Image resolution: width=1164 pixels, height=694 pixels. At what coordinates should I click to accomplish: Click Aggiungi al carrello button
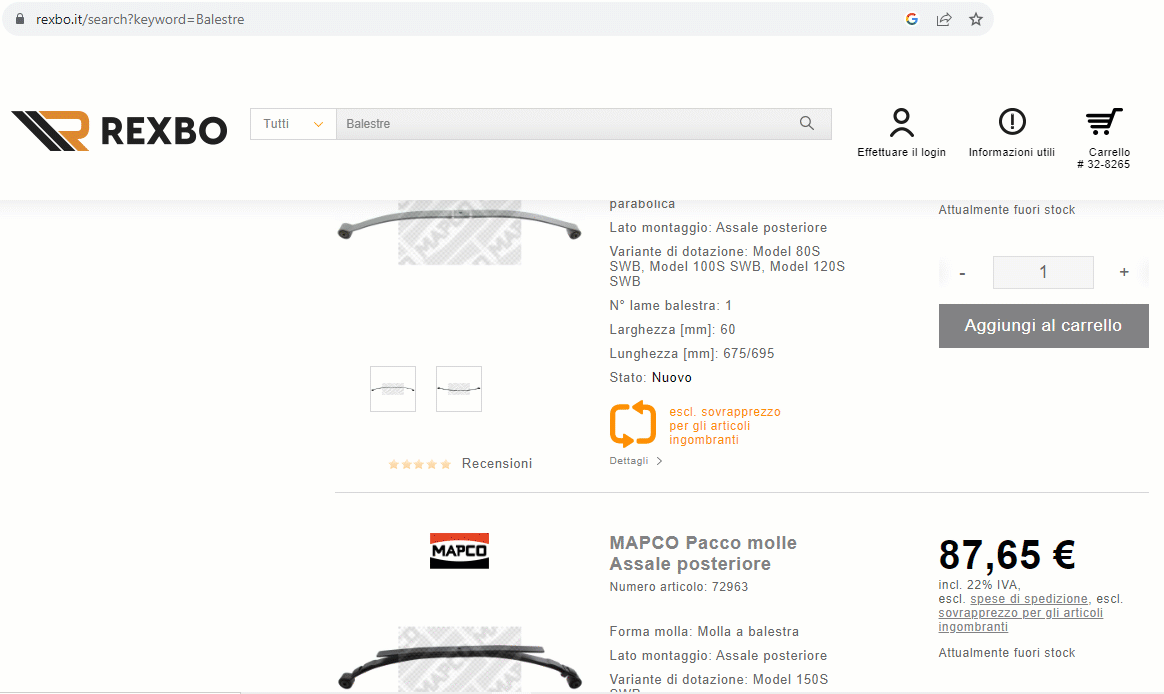pos(1043,326)
